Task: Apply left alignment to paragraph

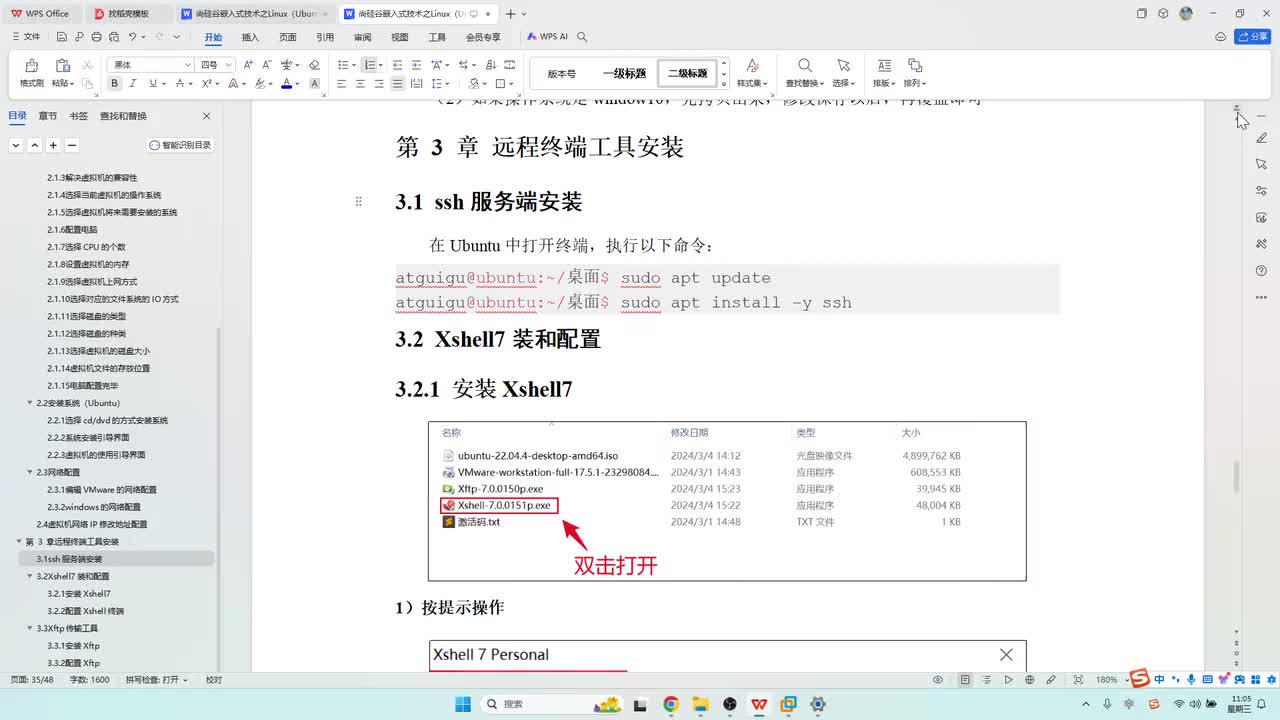Action: point(341,84)
